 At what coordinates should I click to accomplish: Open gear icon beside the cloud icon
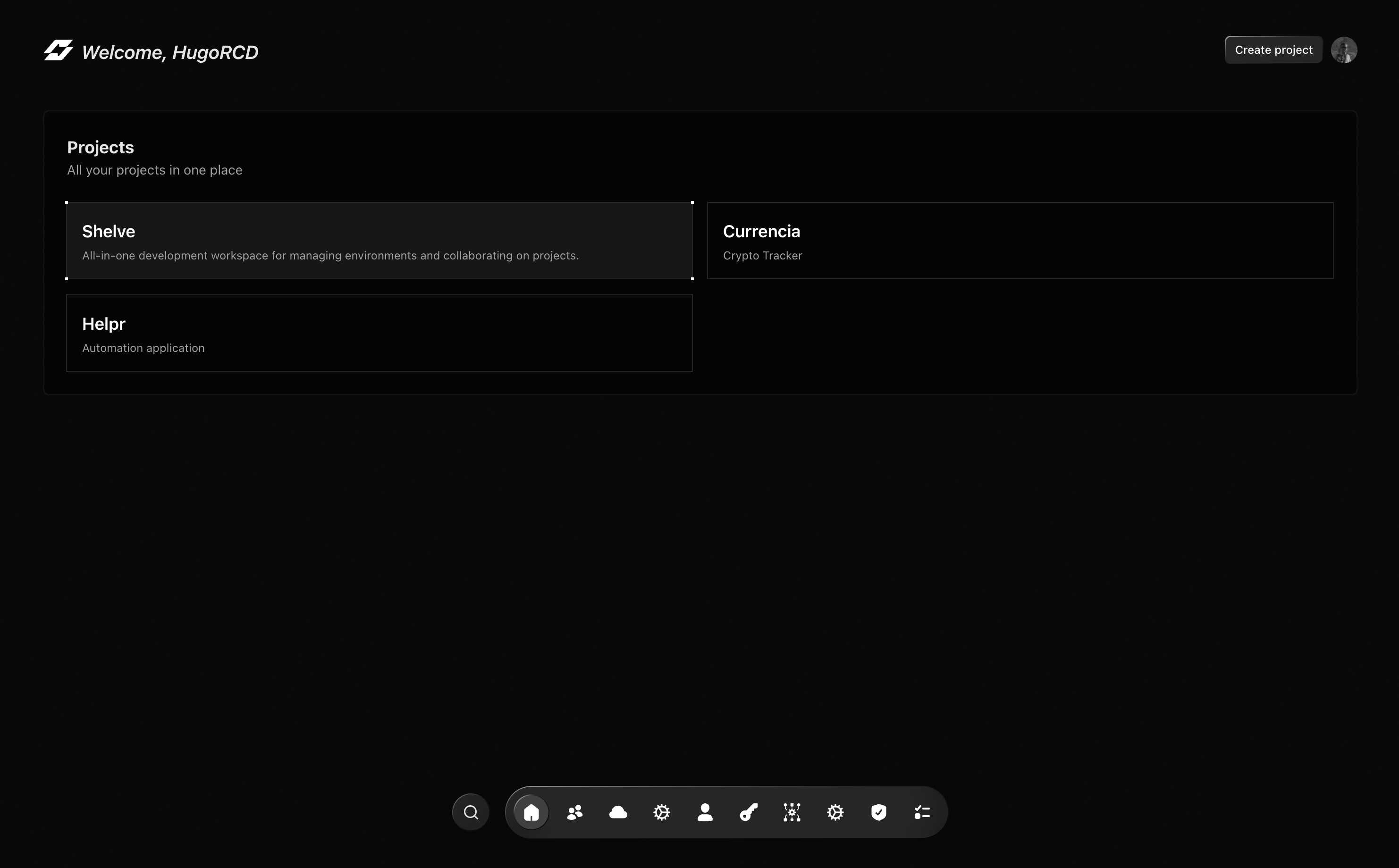click(662, 812)
